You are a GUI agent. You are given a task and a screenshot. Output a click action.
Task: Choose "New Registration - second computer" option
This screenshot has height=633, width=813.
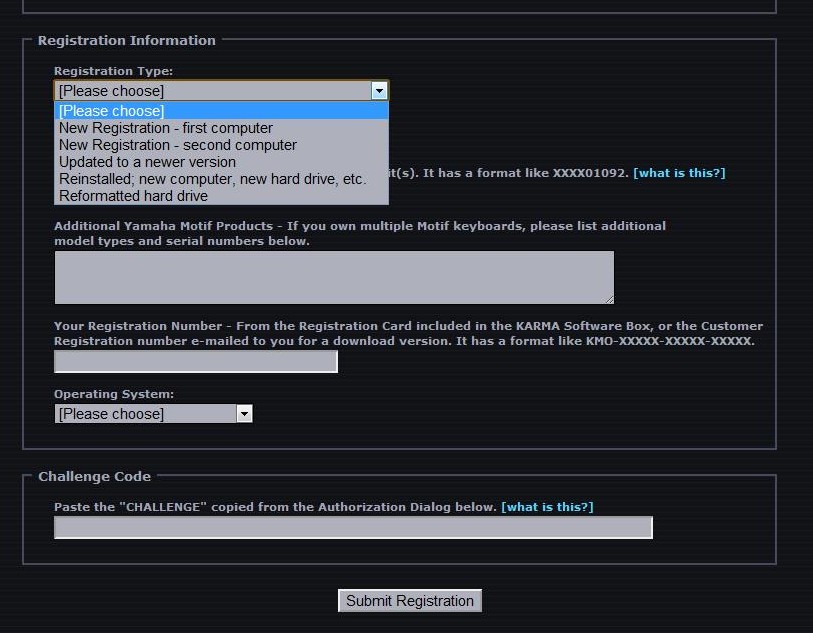point(177,145)
